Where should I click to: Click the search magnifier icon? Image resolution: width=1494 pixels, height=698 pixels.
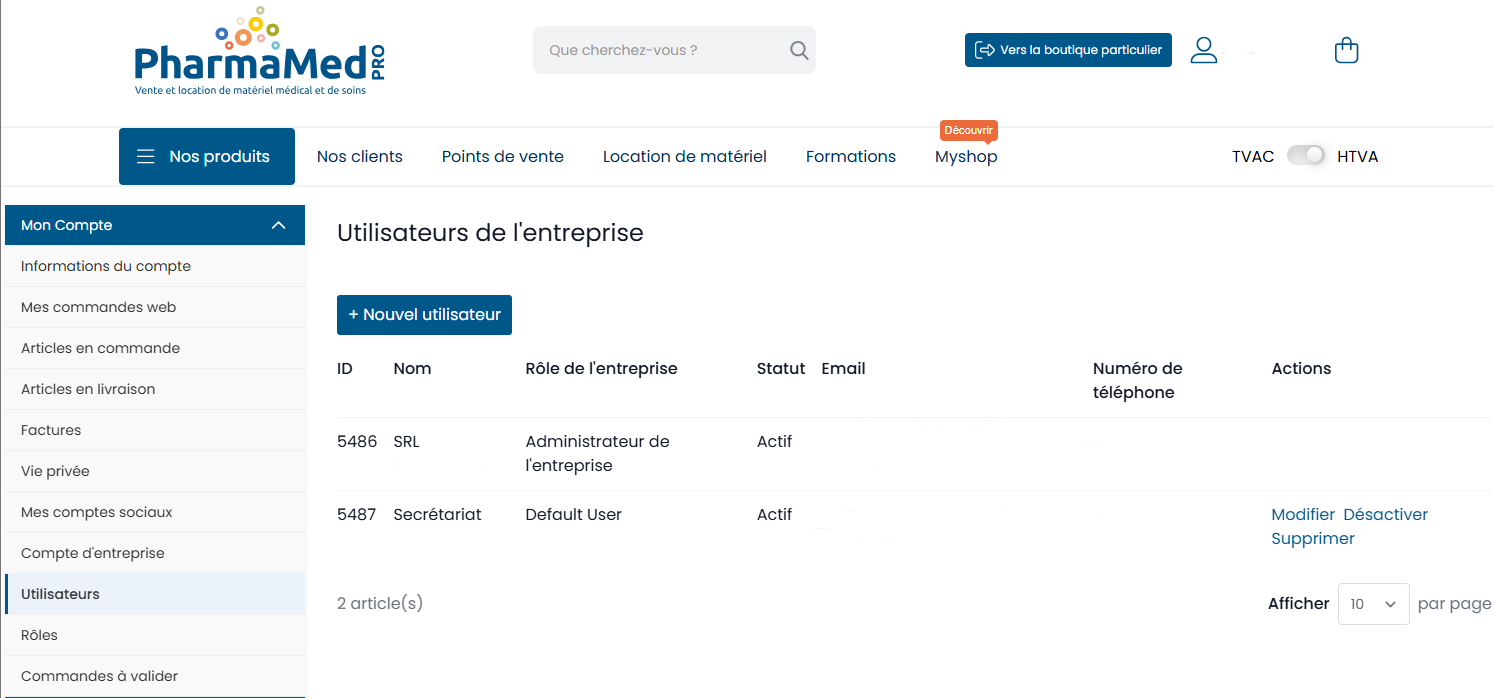[x=798, y=50]
